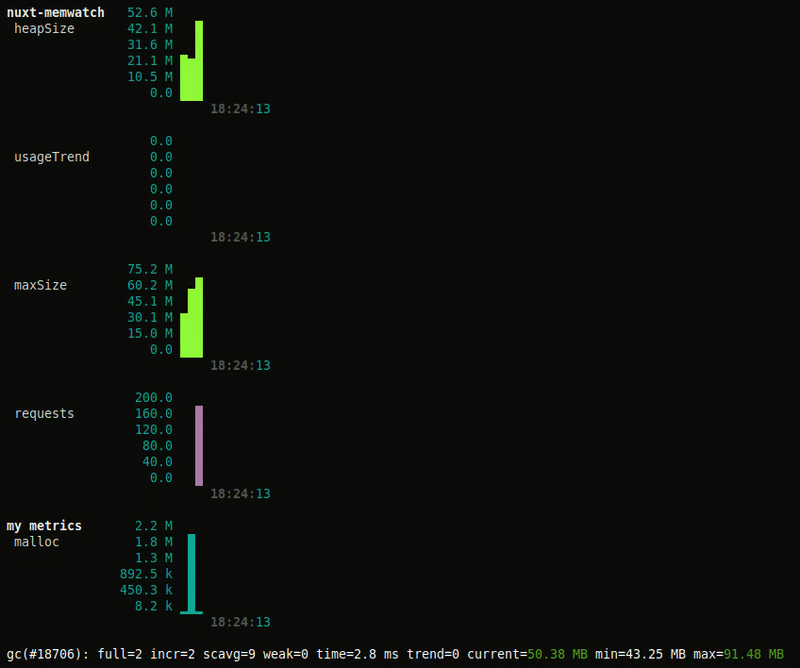Image resolution: width=800 pixels, height=668 pixels.
Task: Click the 18:24:13 timestamp under heapSize
Action: (x=240, y=109)
